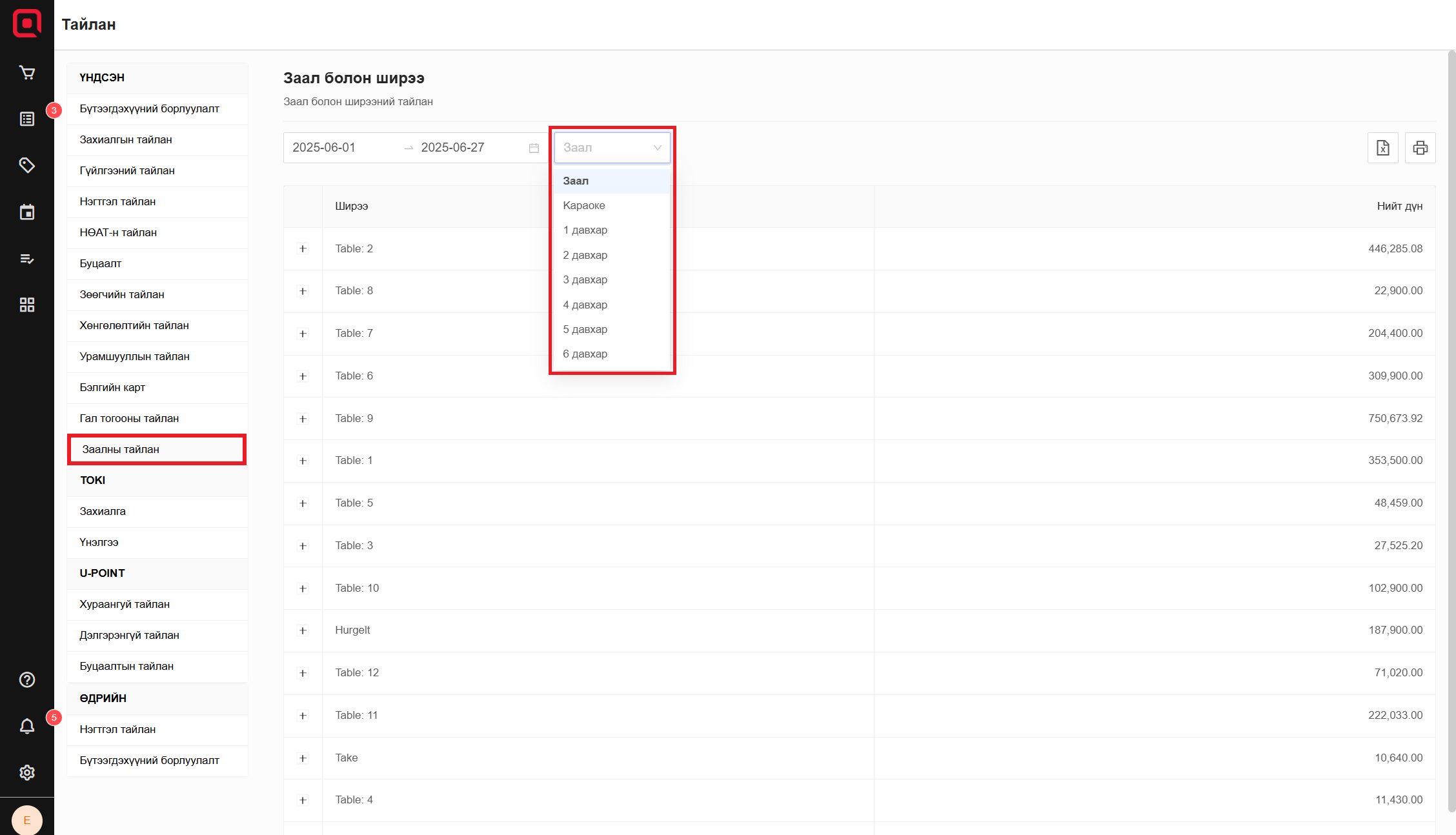Open the calendar icon in sidebar
This screenshot has width=1456, height=835.
(27, 212)
